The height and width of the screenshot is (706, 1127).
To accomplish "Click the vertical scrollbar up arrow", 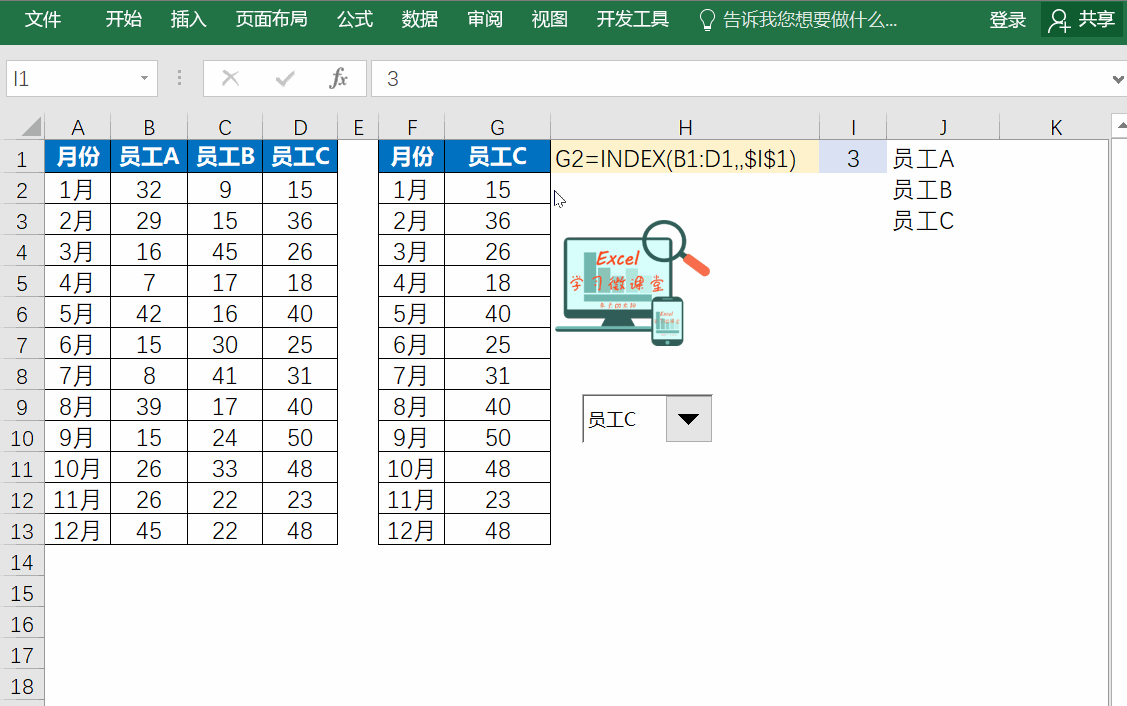I will [x=1120, y=127].
